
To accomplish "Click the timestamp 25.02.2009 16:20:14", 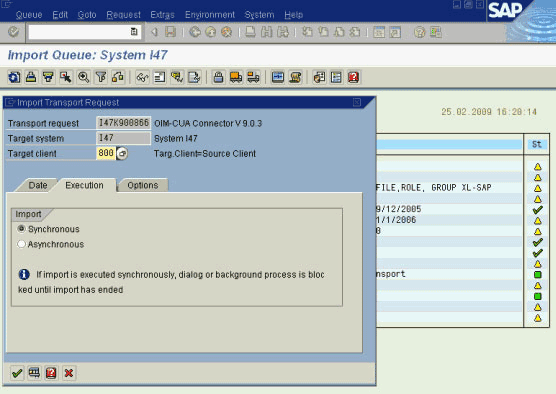I will click(489, 112).
